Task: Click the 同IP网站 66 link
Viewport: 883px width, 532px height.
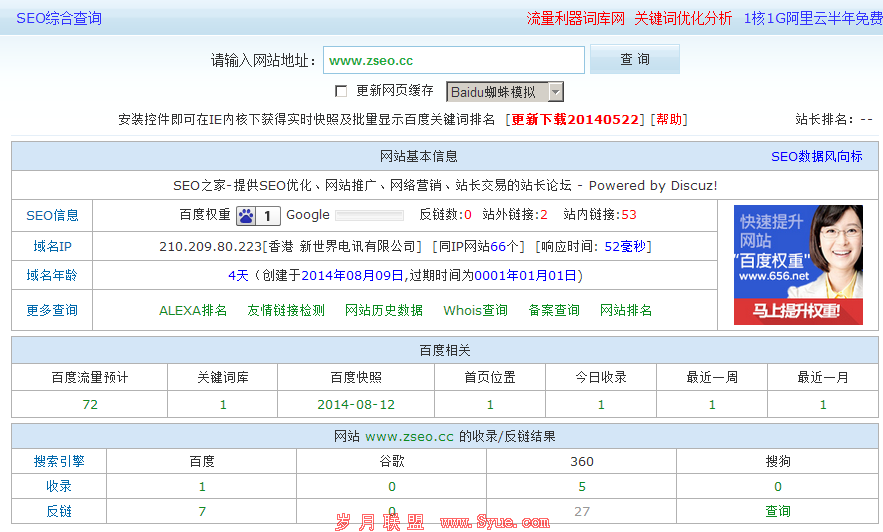Action: 498,247
